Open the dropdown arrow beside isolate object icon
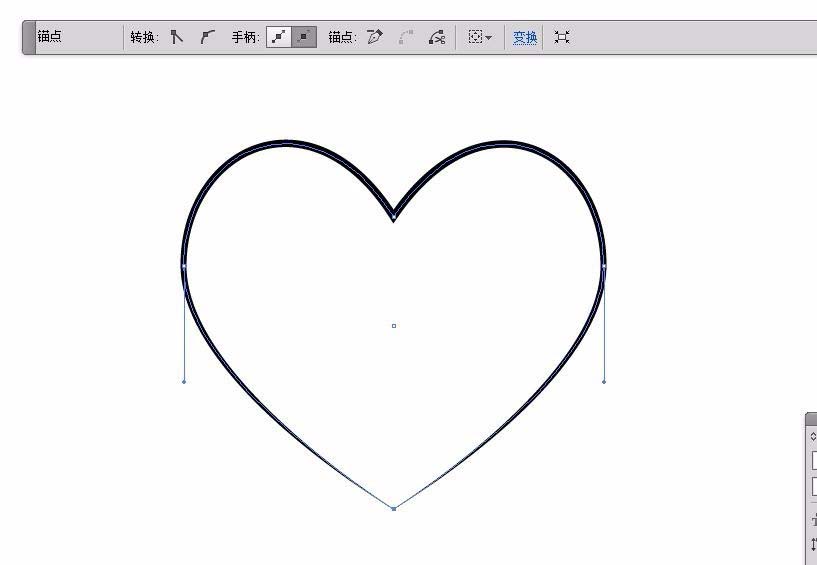Viewport: 817px width, 565px height. pyautogui.click(x=488, y=38)
